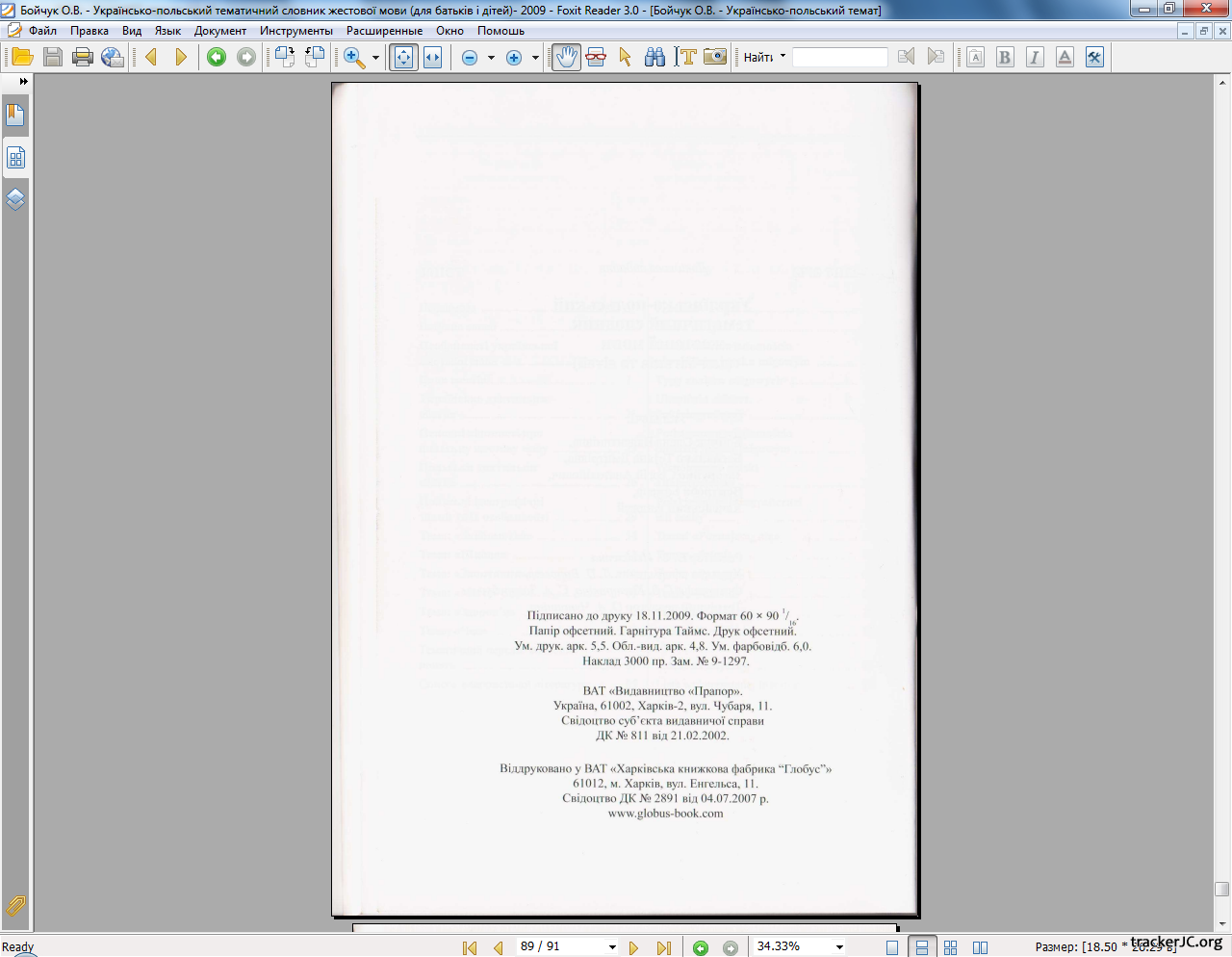Expand the Найти search options dropdown
The width and height of the screenshot is (1232, 957).
tap(783, 57)
